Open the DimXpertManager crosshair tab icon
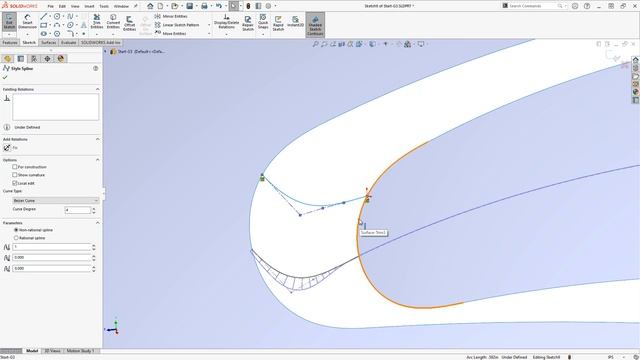The width and height of the screenshot is (640, 360). click(x=47, y=59)
